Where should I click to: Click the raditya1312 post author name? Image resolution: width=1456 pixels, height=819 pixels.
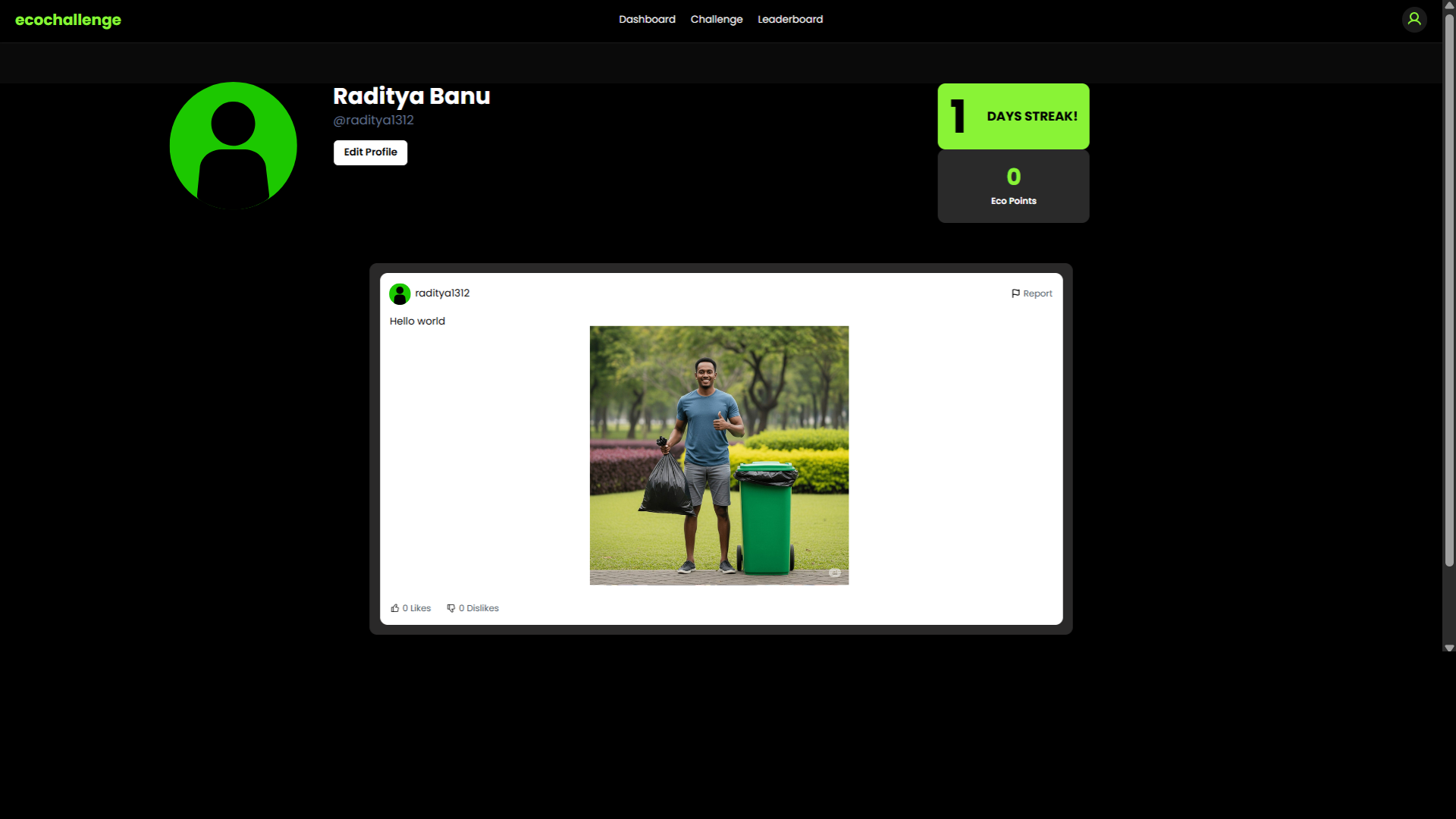coord(442,293)
